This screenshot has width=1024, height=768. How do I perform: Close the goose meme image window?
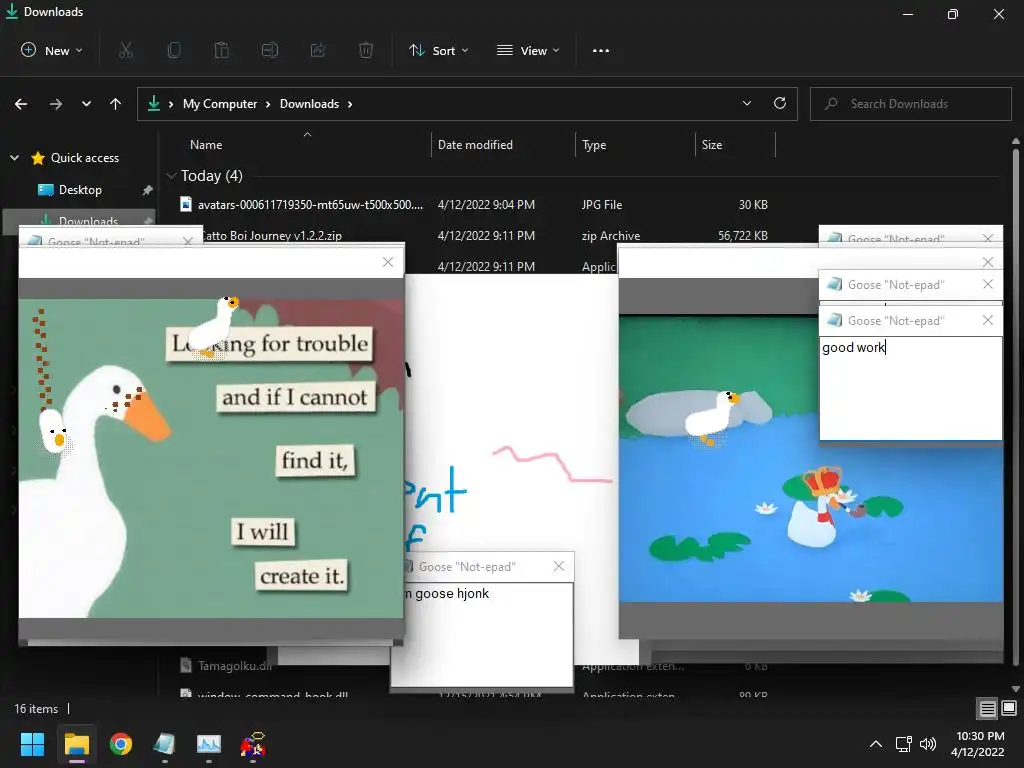point(387,262)
